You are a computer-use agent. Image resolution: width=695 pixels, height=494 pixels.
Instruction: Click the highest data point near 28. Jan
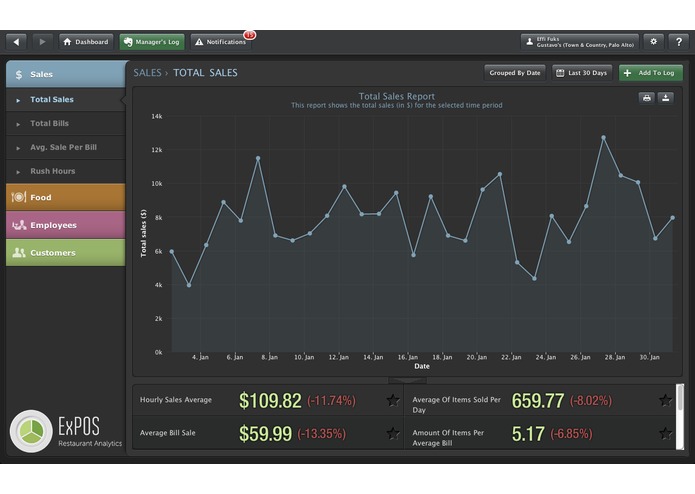click(x=603, y=138)
